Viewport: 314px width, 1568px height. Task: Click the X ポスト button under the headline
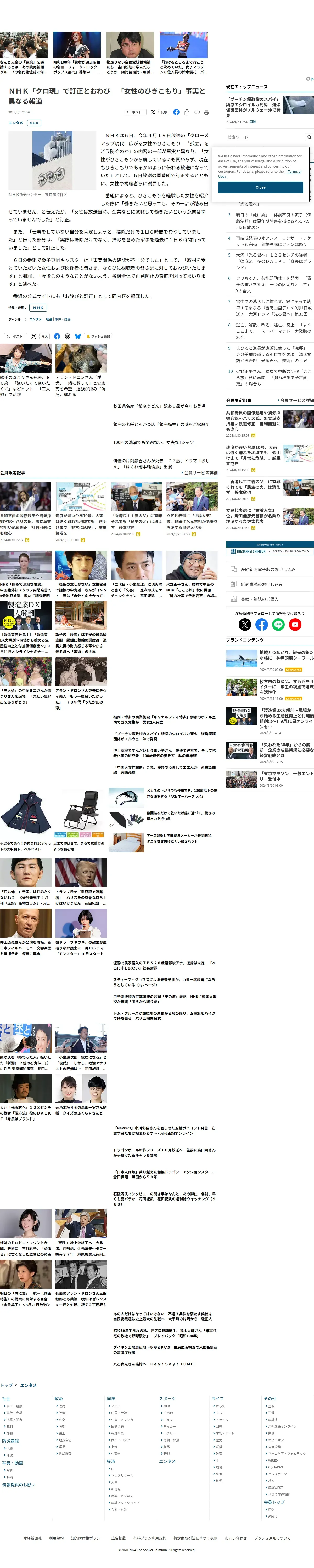tap(134, 112)
